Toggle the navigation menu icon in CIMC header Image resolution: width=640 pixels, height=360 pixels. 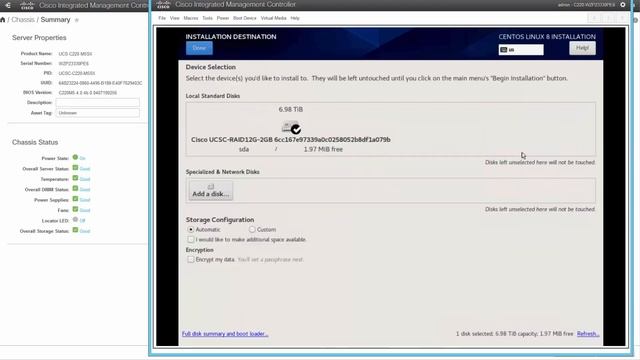click(8, 6)
